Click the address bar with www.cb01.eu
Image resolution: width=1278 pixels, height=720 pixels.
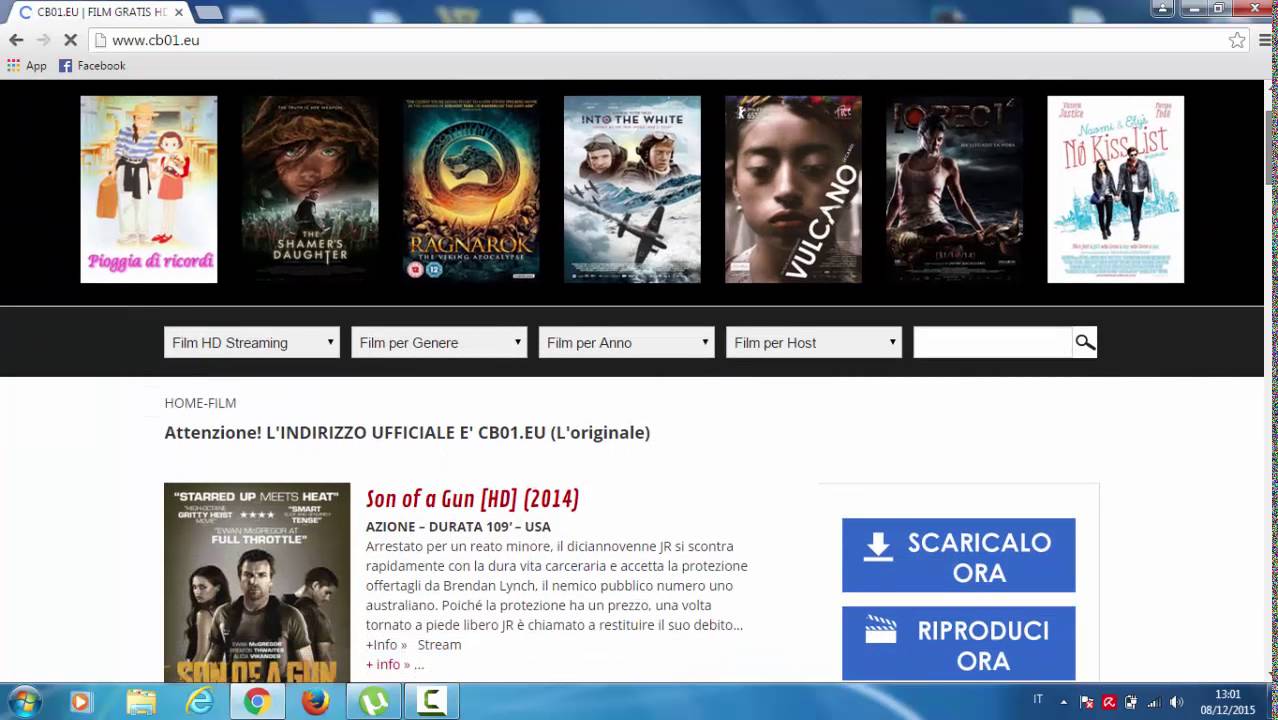tap(660, 40)
